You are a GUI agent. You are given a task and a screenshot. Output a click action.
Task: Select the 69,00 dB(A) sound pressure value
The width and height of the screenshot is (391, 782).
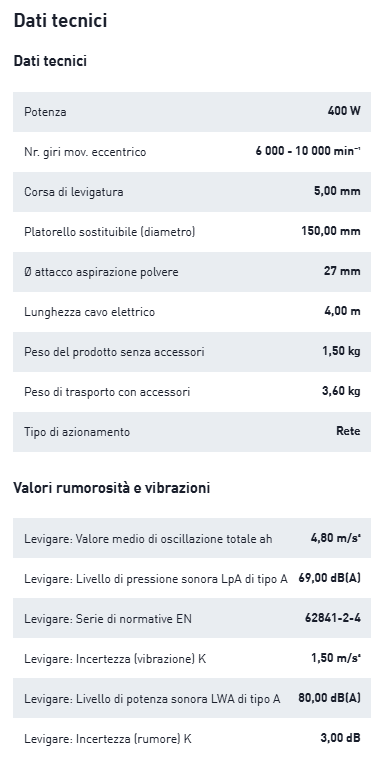[330, 578]
